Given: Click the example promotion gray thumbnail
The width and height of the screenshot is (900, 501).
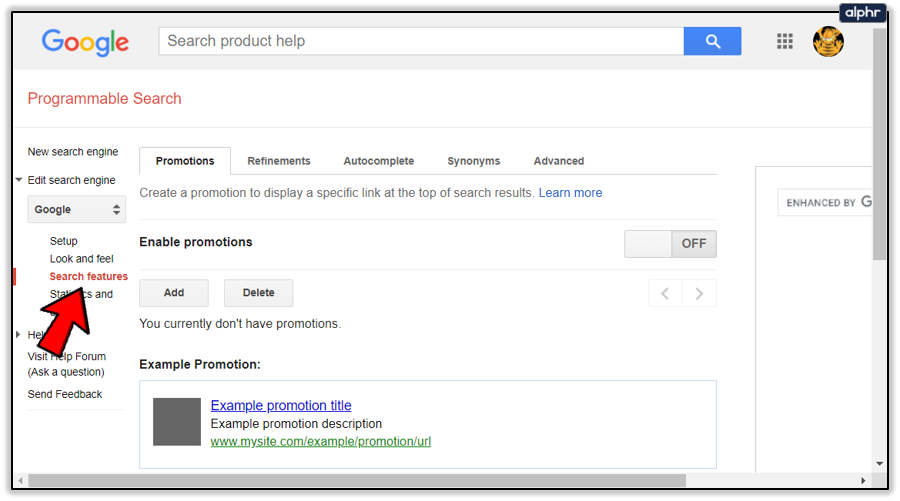Looking at the screenshot, I should (x=177, y=421).
